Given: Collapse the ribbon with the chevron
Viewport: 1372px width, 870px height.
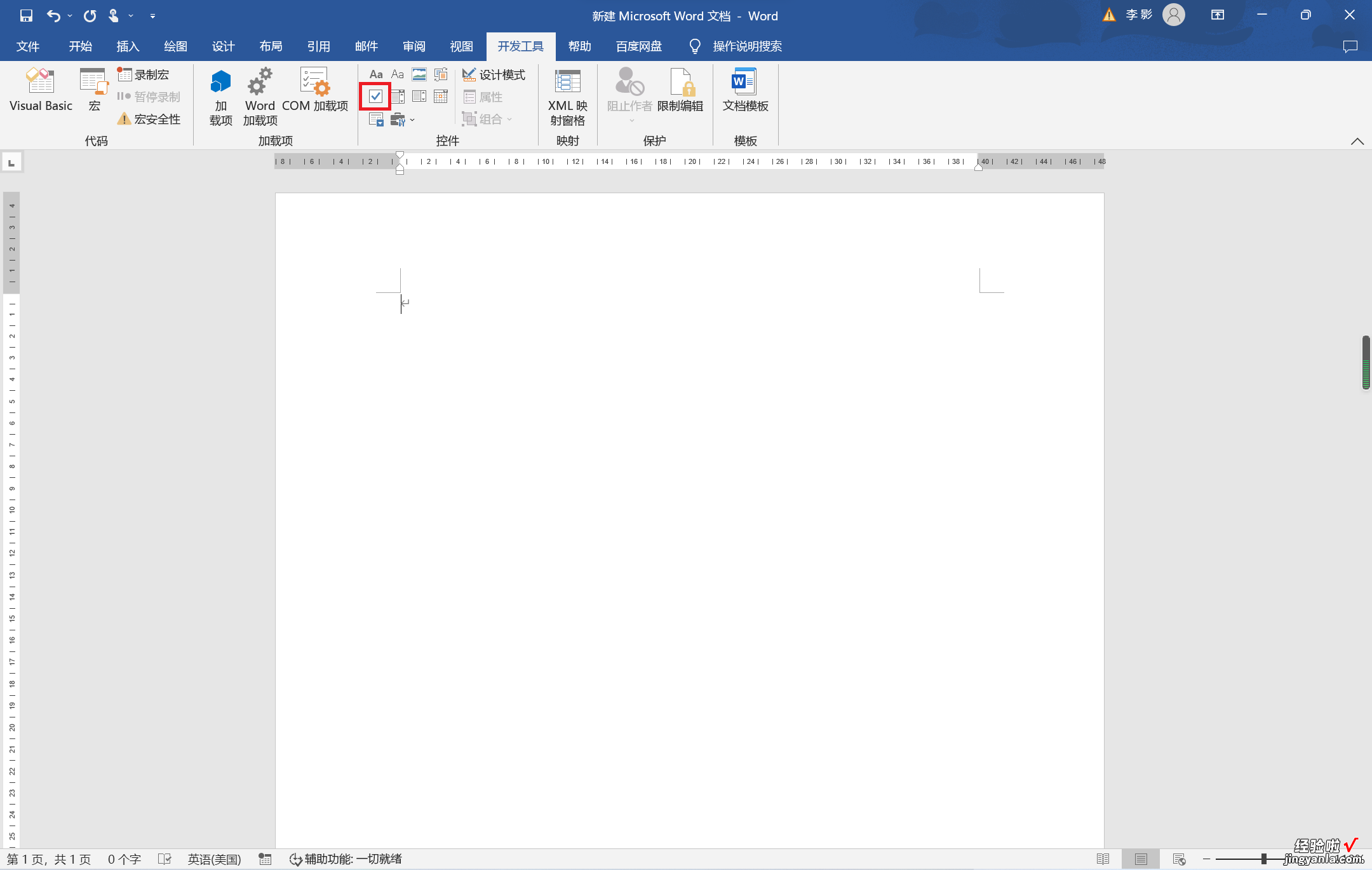Looking at the screenshot, I should (1357, 141).
